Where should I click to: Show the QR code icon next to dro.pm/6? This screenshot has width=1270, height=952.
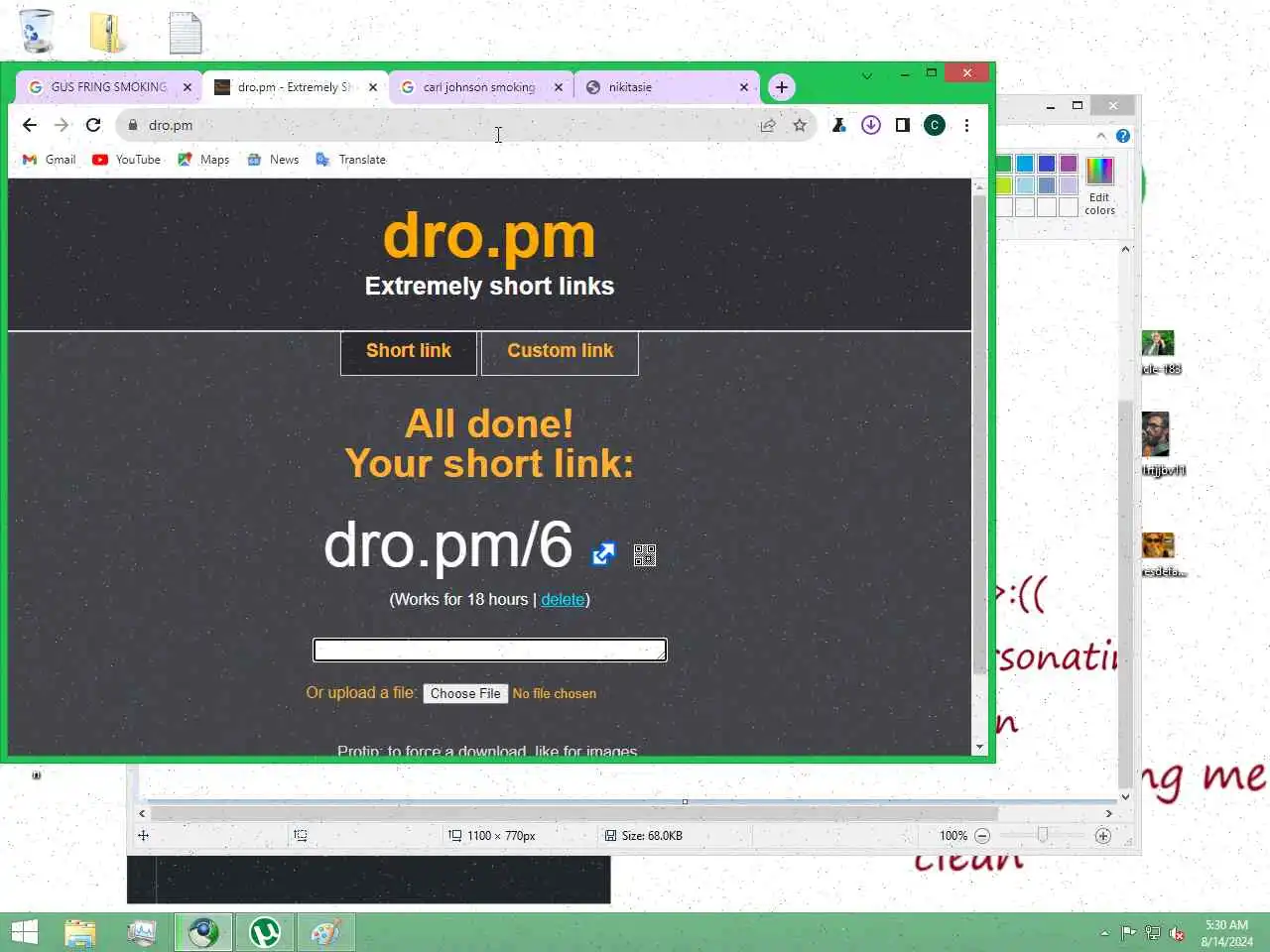point(645,555)
